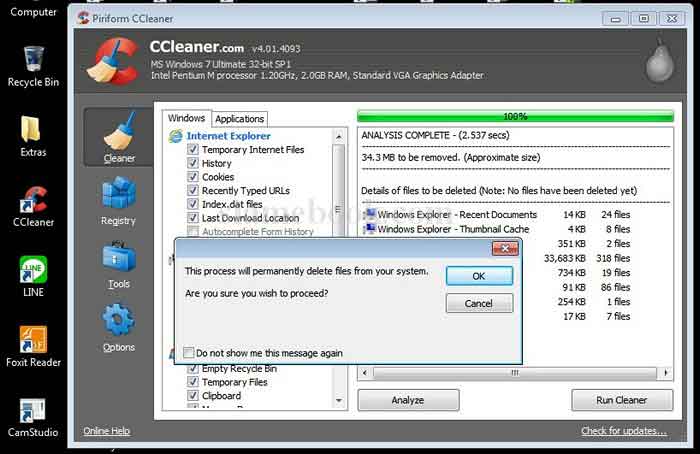The image size is (700, 454).
Task: Uncheck Temporary Files checkbox
Action: click(192, 382)
